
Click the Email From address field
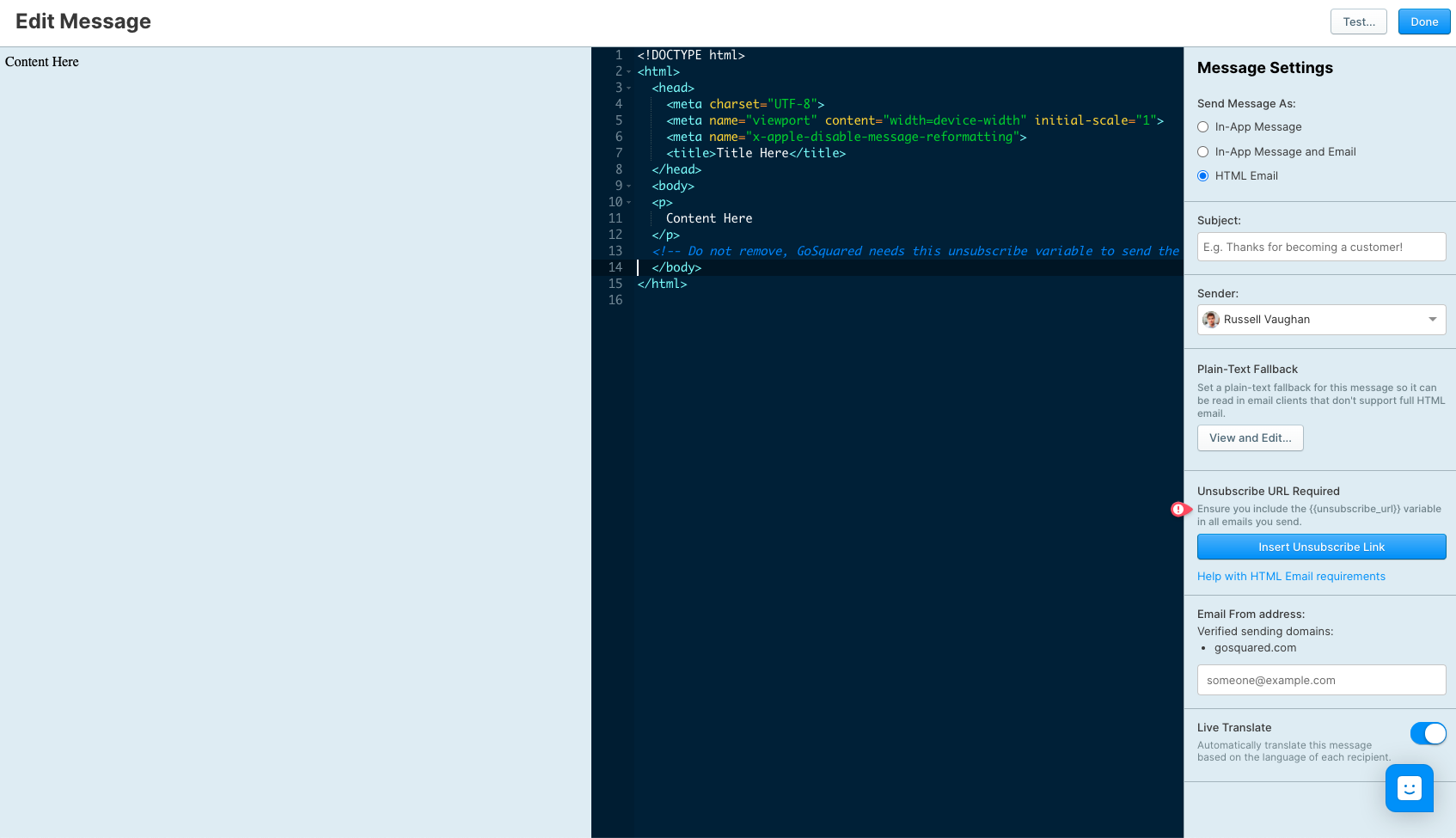pos(1322,680)
